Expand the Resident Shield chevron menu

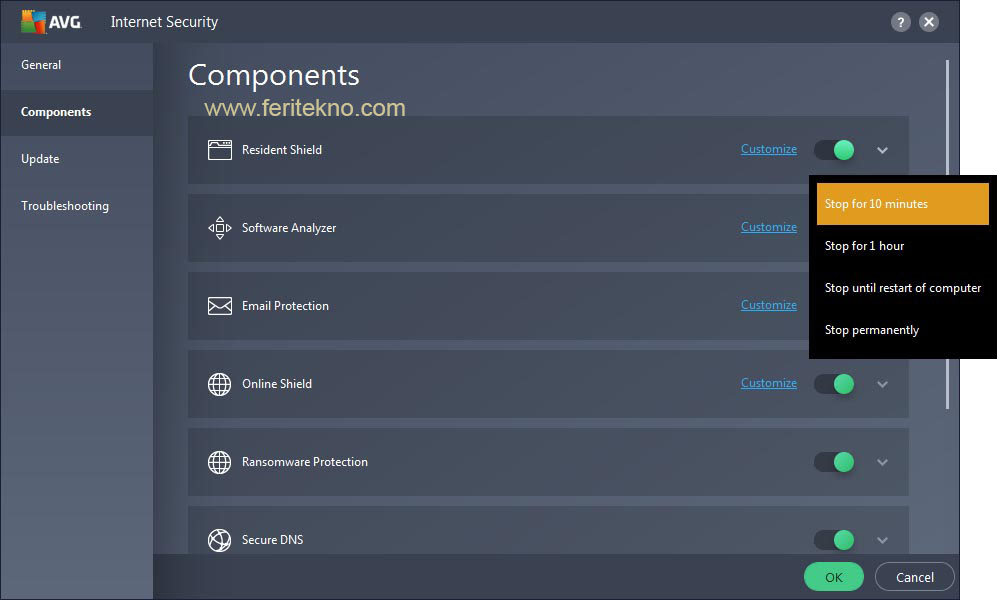click(882, 151)
